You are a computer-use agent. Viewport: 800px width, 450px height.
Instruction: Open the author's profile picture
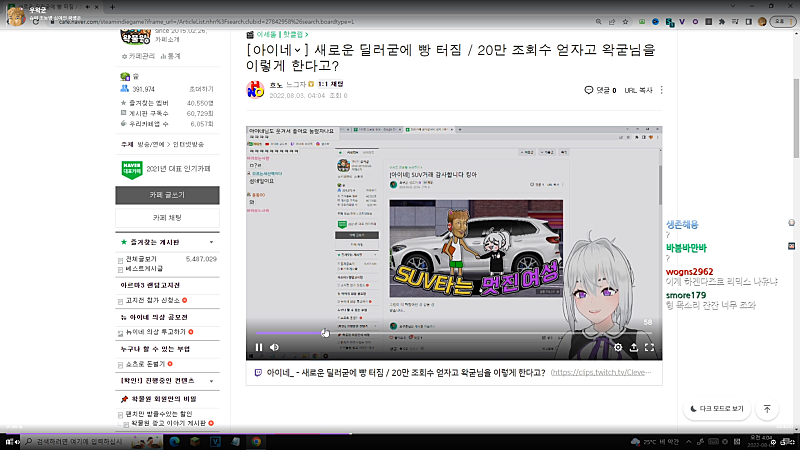tap(255, 89)
